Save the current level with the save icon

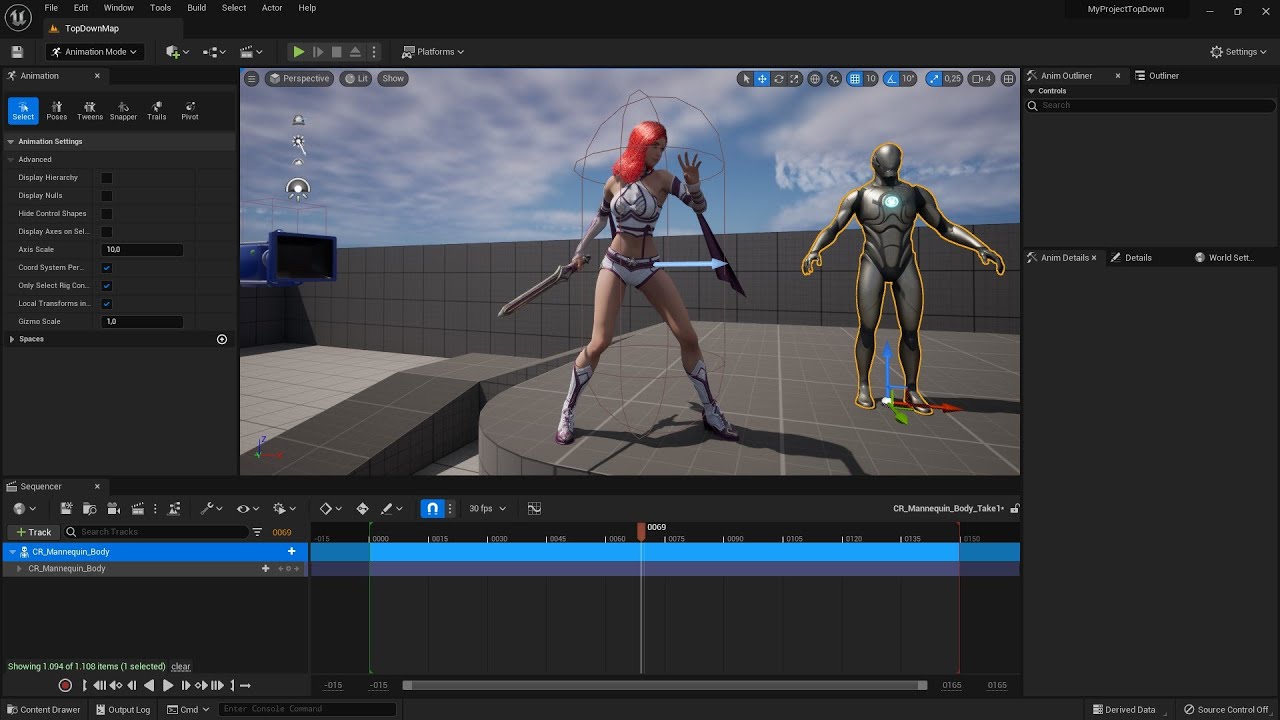coord(17,52)
